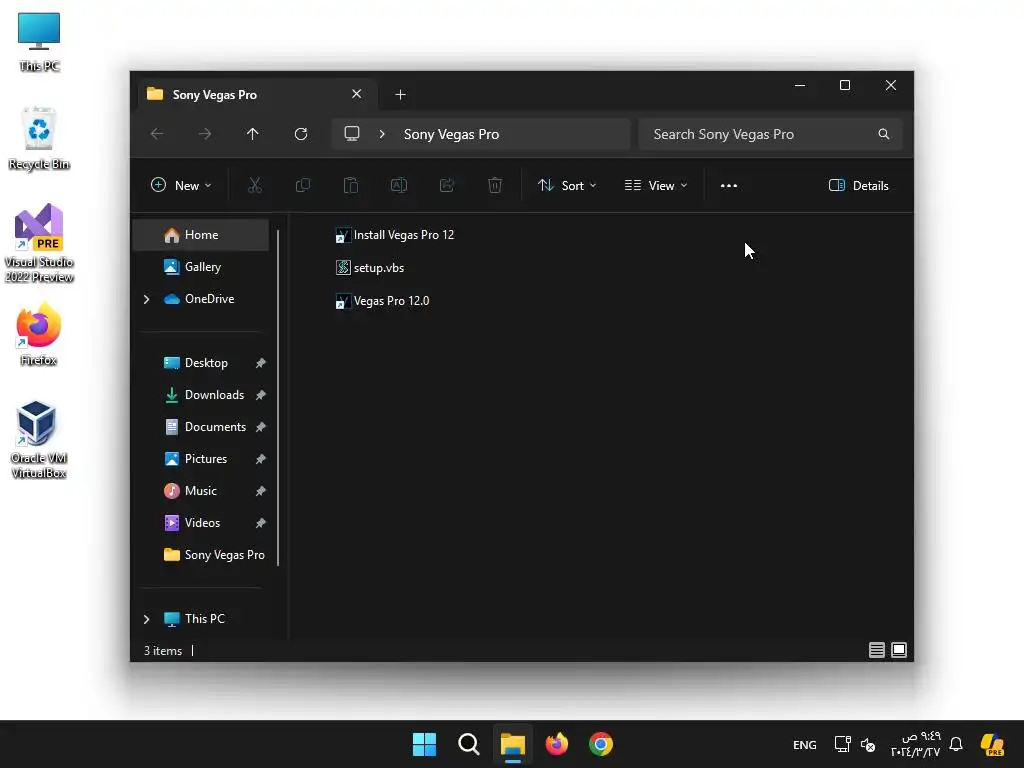Viewport: 1024px width, 768px height.
Task: Open the Windows Start button
Action: pos(424,744)
